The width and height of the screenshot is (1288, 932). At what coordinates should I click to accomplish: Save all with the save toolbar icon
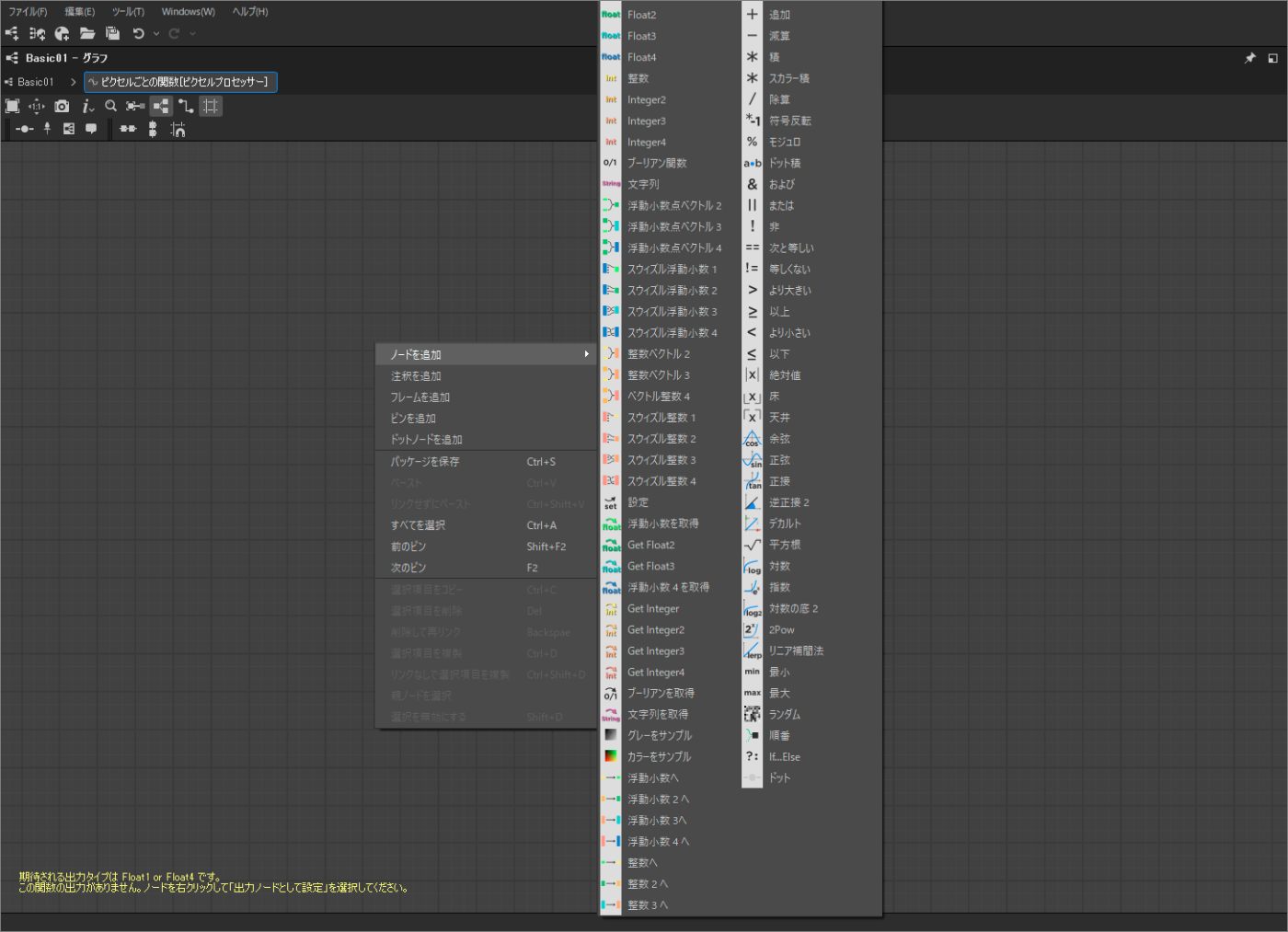pyautogui.click(x=112, y=33)
